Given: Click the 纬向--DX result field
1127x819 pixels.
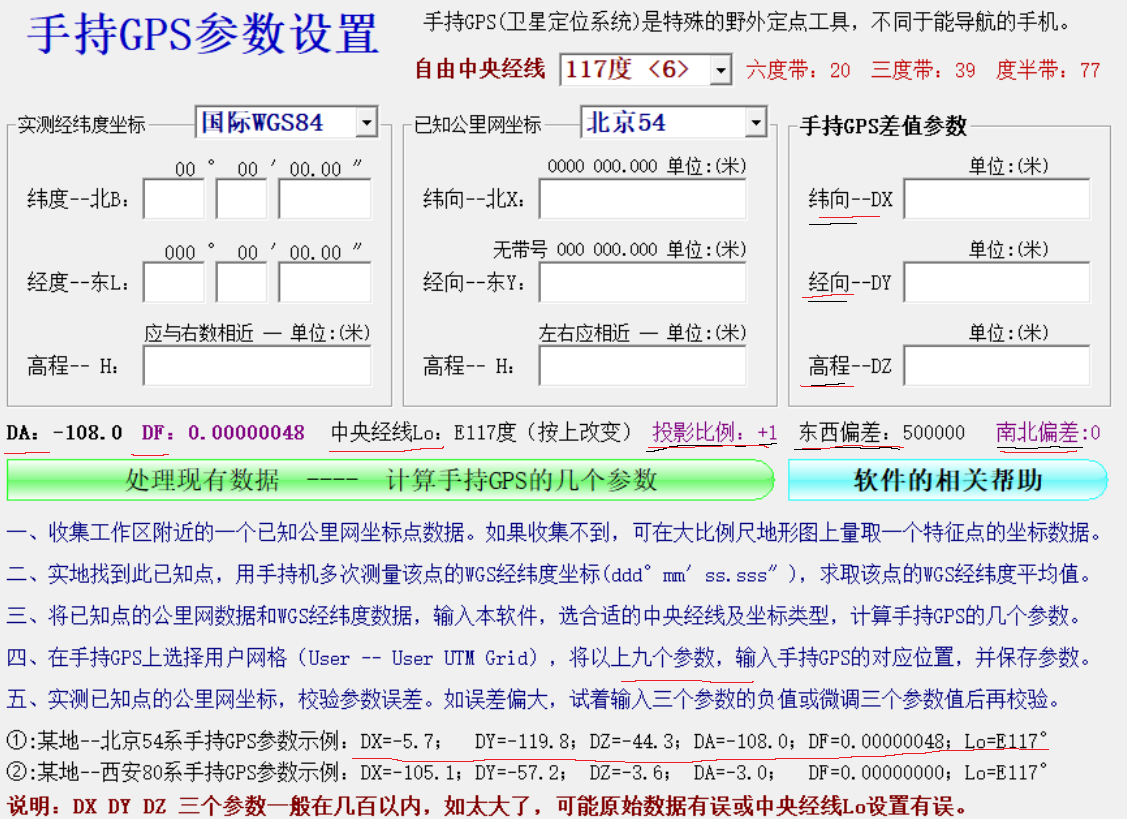Looking at the screenshot, I should point(997,199).
